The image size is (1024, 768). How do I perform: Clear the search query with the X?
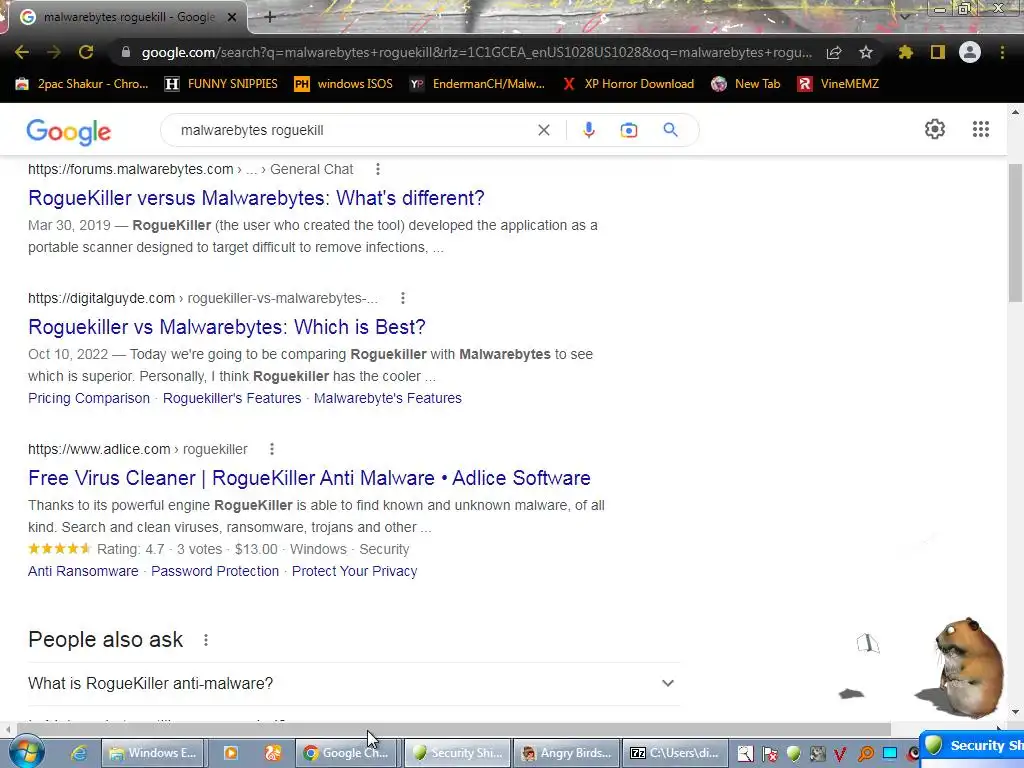[543, 130]
